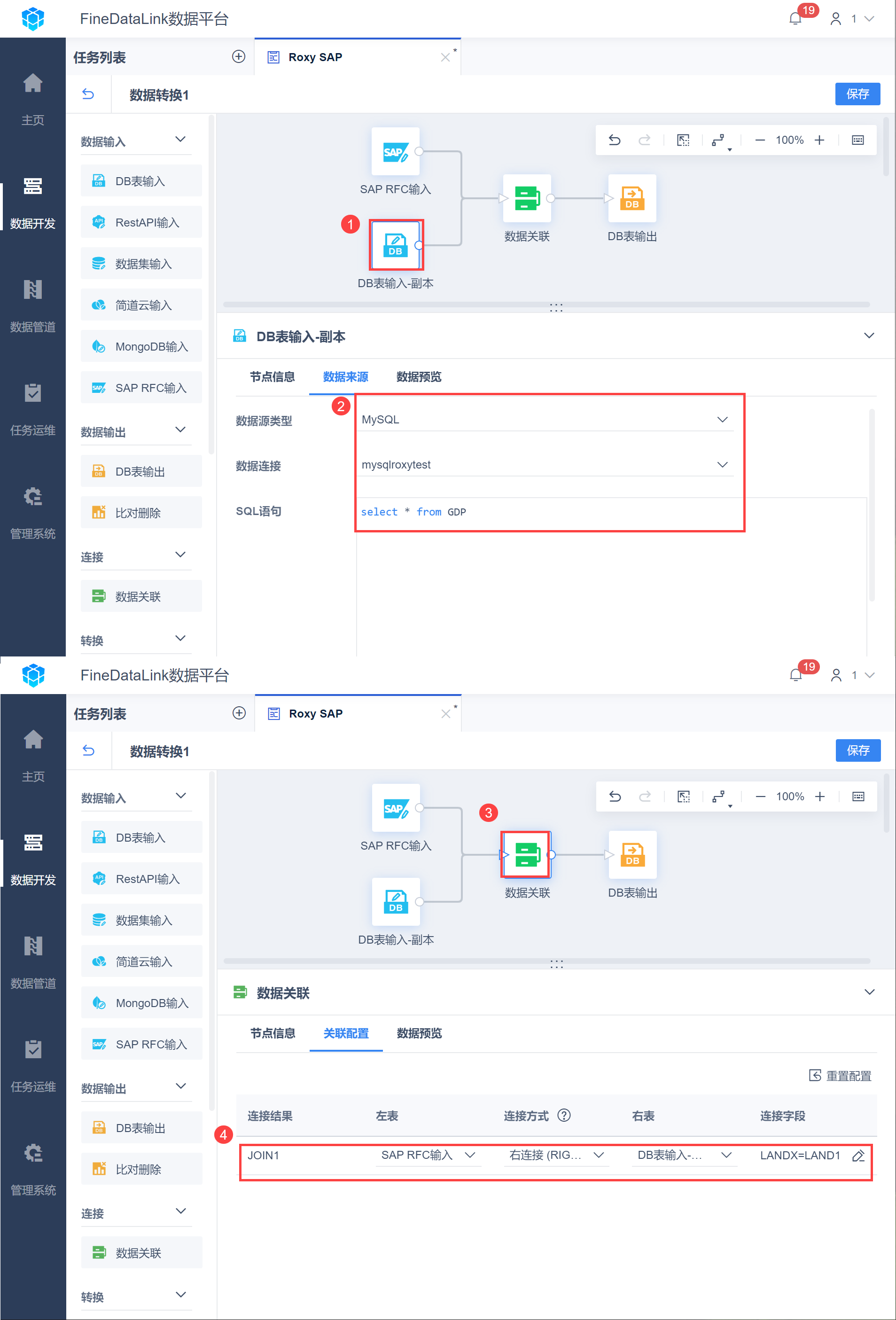Click the FineDataLink logo in the lower screenshot

[x=33, y=675]
